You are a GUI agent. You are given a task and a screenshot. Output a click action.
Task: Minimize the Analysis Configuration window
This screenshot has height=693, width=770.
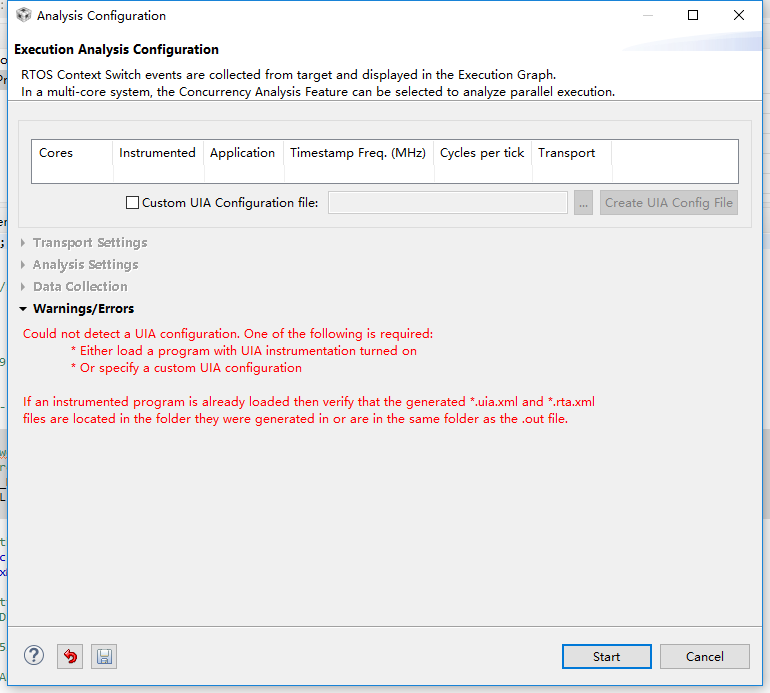click(647, 16)
